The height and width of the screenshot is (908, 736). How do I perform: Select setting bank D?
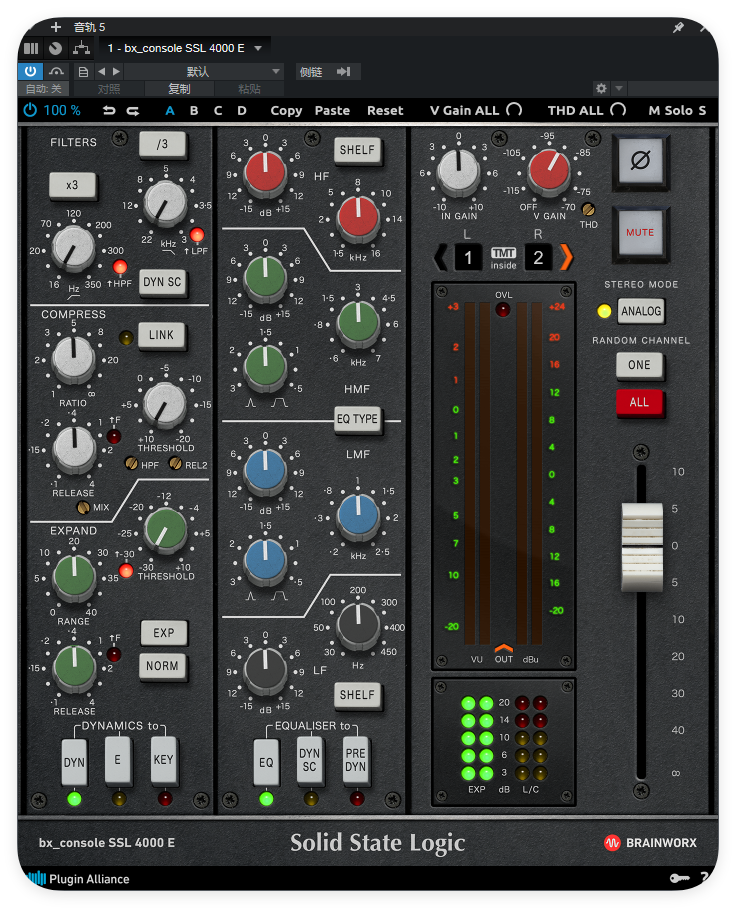click(x=241, y=110)
